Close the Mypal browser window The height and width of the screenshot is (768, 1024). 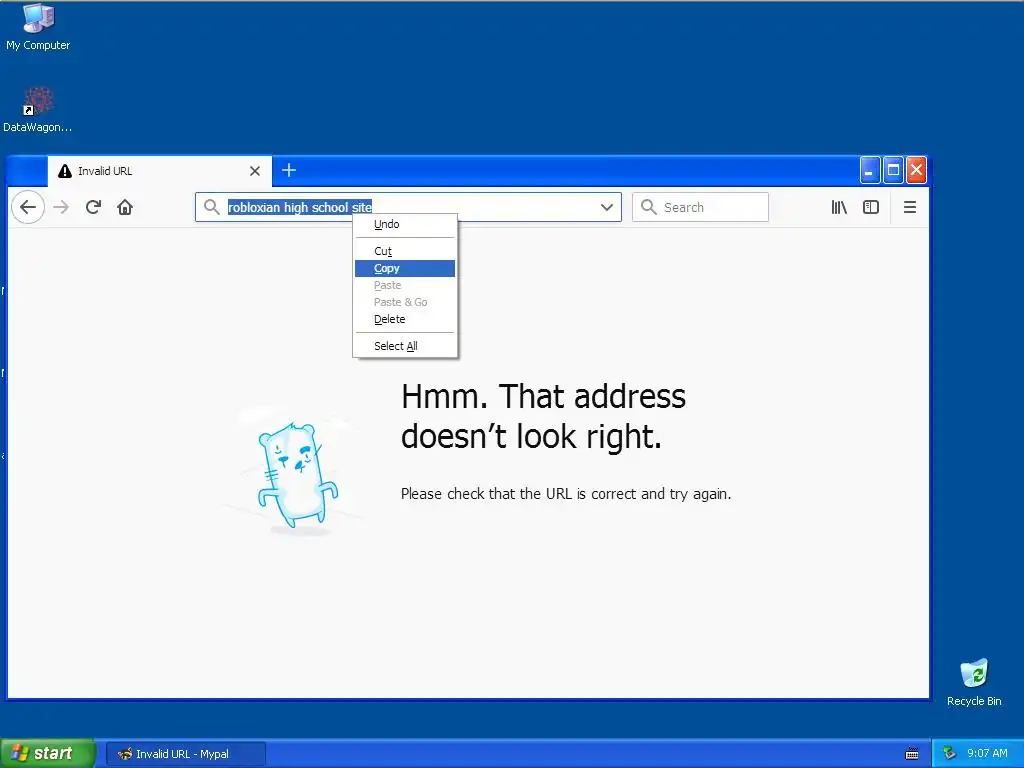click(x=916, y=170)
